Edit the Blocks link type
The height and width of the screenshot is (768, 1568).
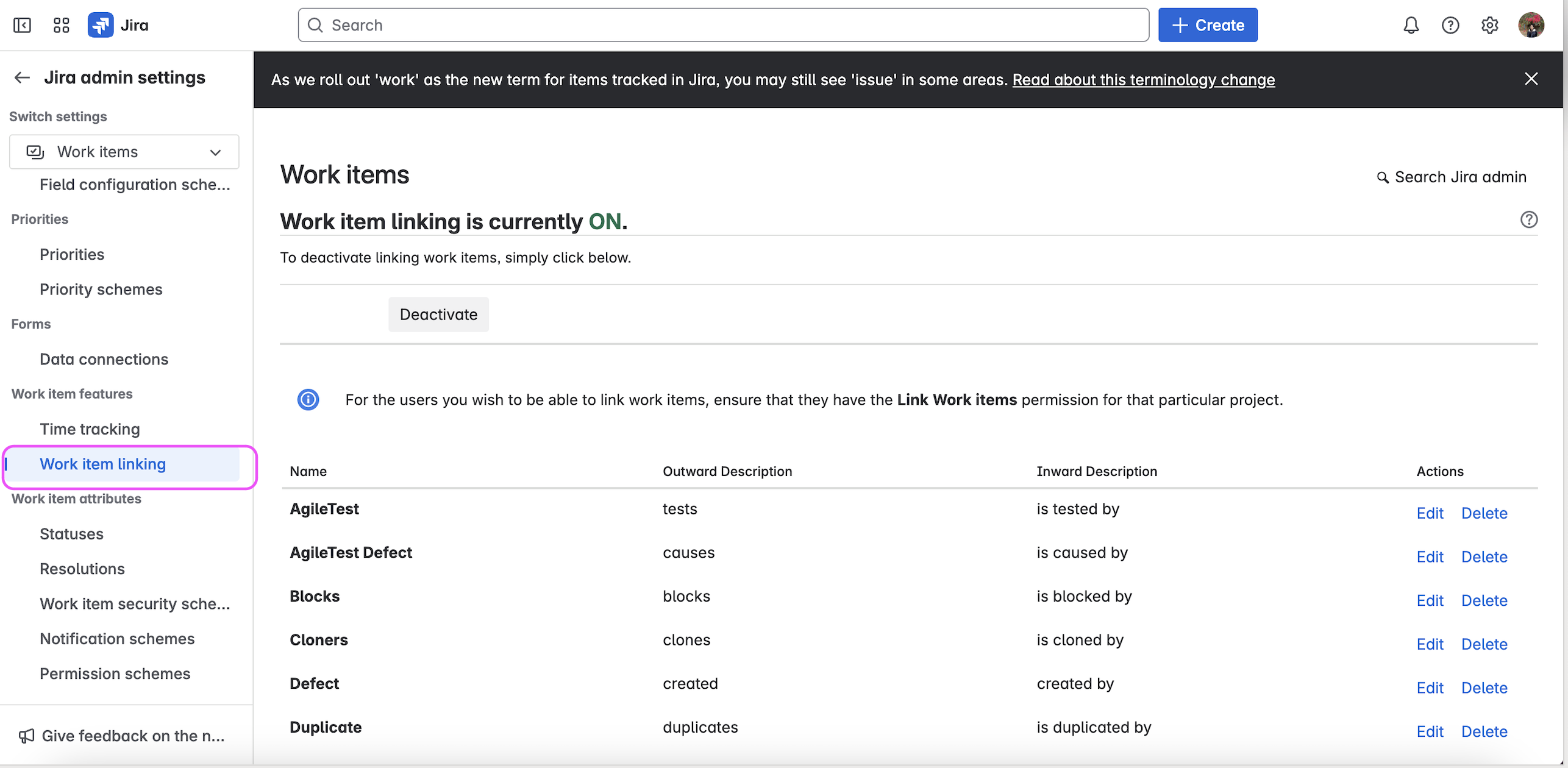(1430, 600)
